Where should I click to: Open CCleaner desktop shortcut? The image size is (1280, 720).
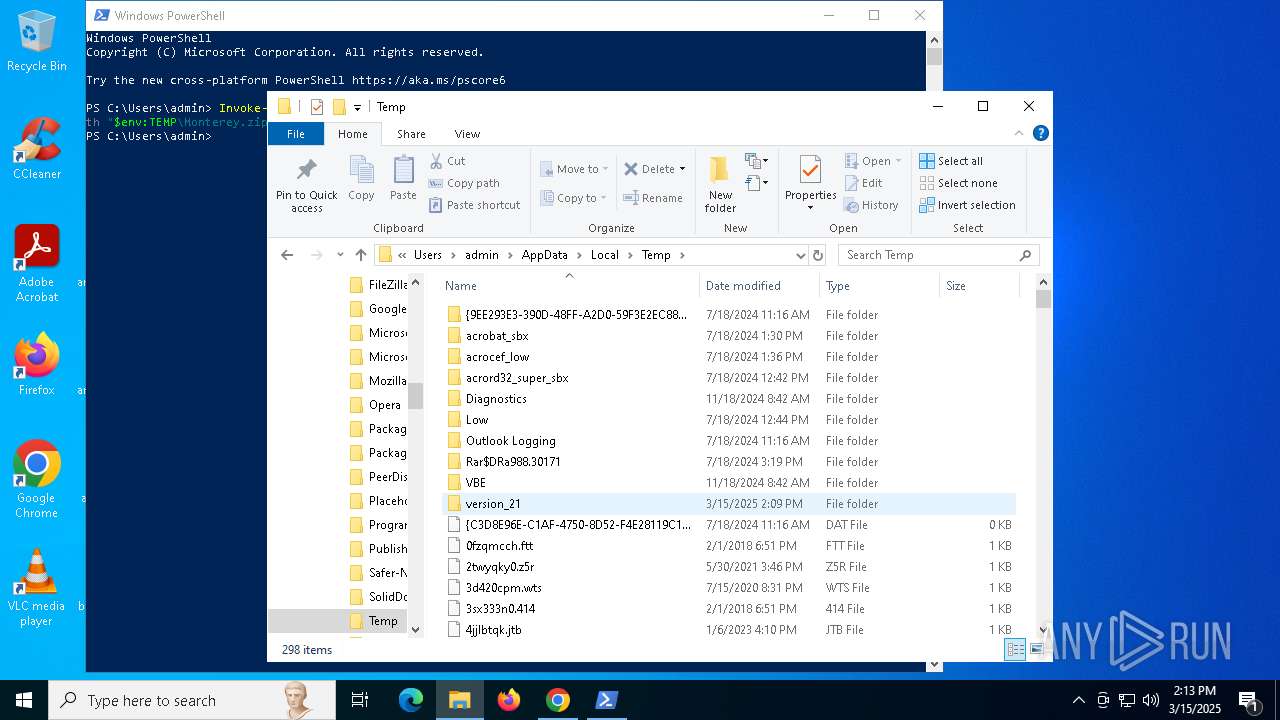tap(37, 148)
